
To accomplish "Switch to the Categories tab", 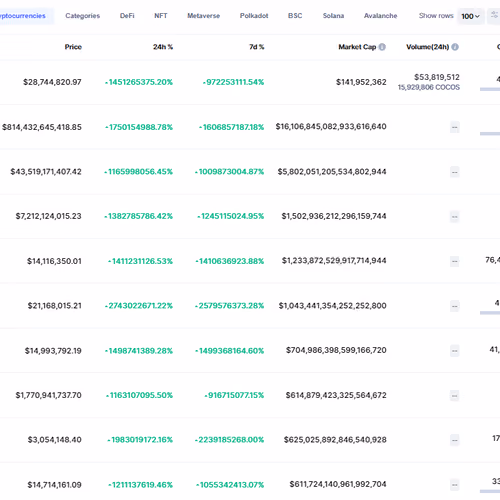I will pos(83,16).
